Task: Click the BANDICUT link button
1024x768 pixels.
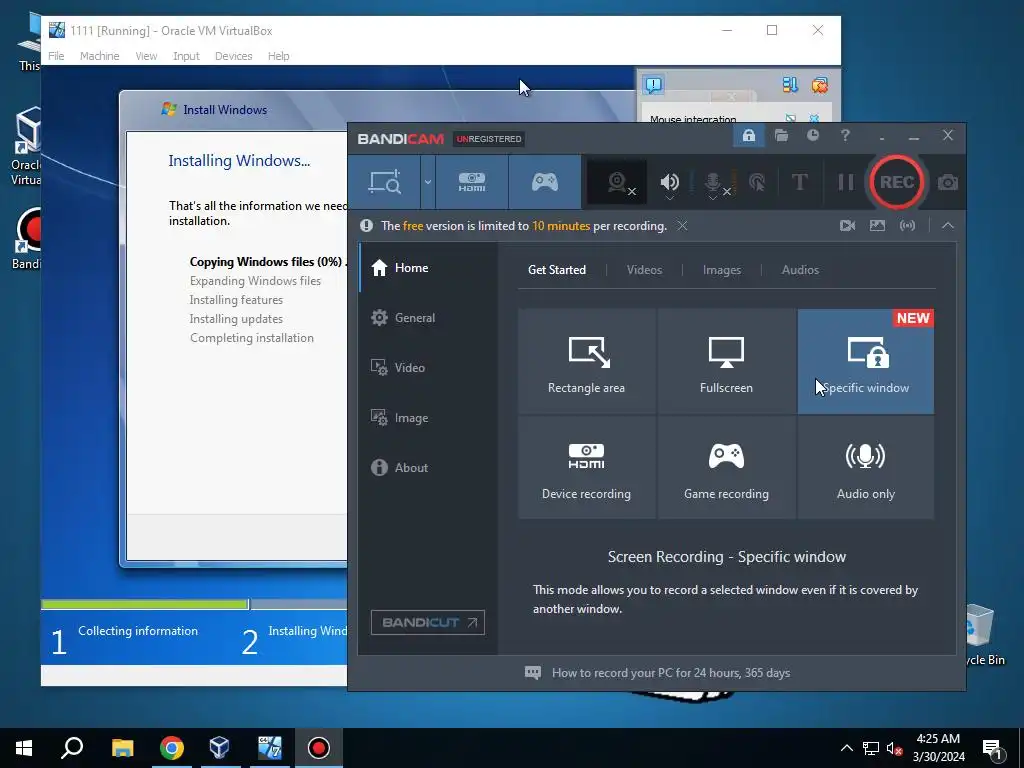Action: 428,622
